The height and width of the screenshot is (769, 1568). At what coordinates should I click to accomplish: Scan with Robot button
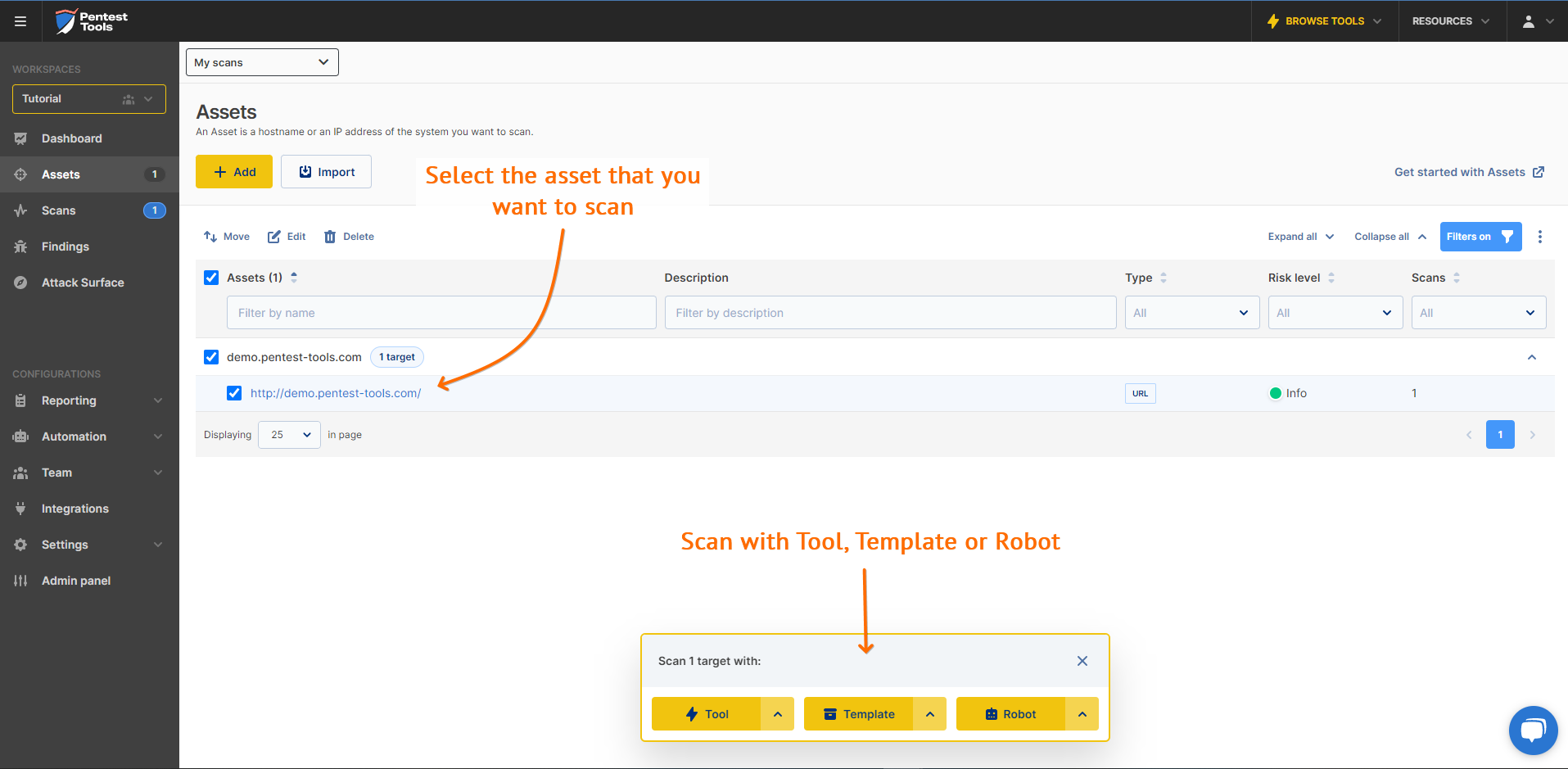pyautogui.click(x=1010, y=714)
